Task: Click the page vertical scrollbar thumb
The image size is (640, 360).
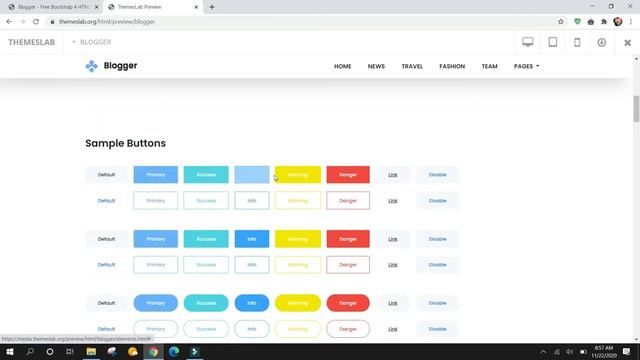Action: (636, 109)
